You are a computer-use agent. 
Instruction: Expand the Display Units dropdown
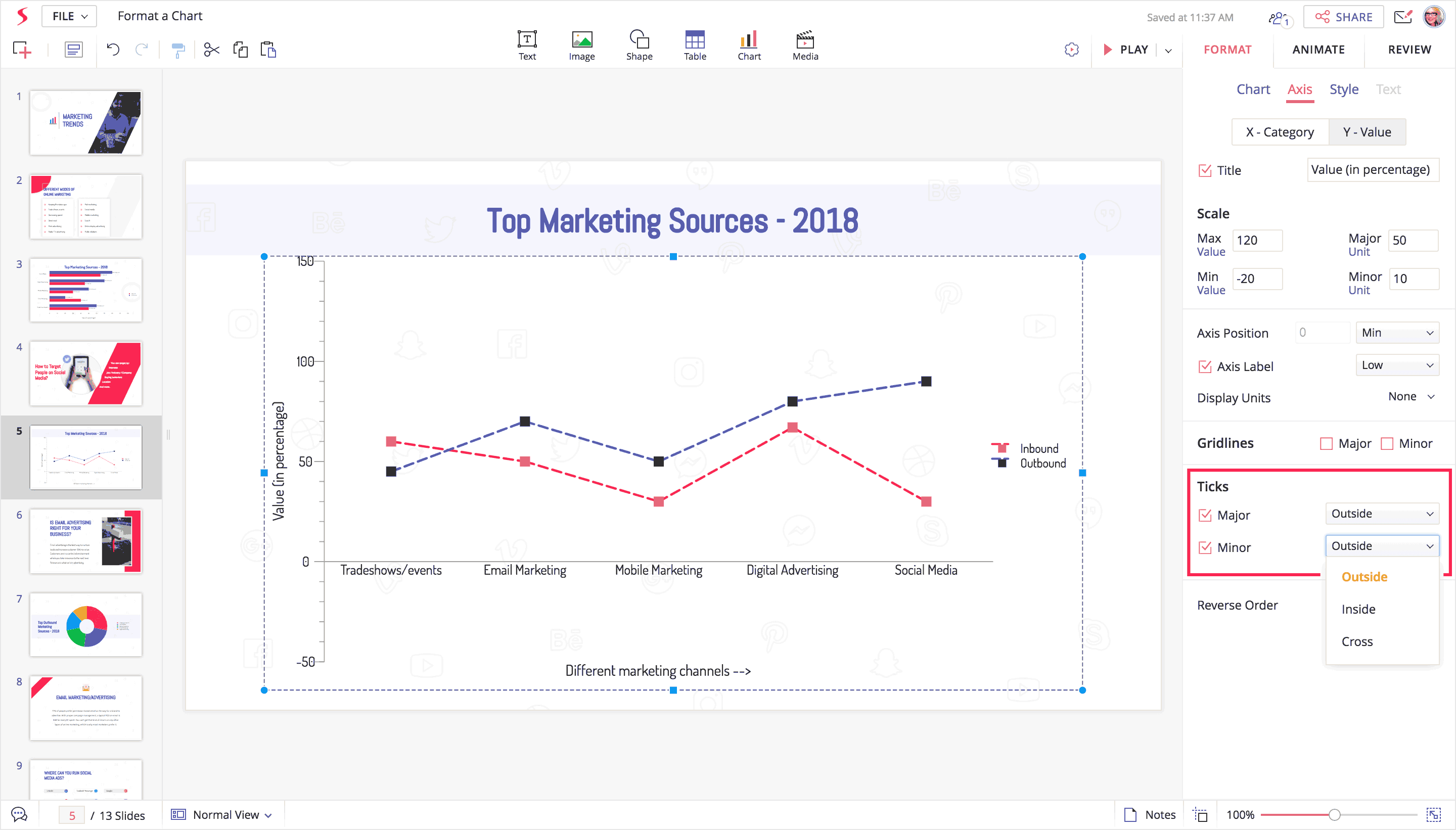point(1410,397)
